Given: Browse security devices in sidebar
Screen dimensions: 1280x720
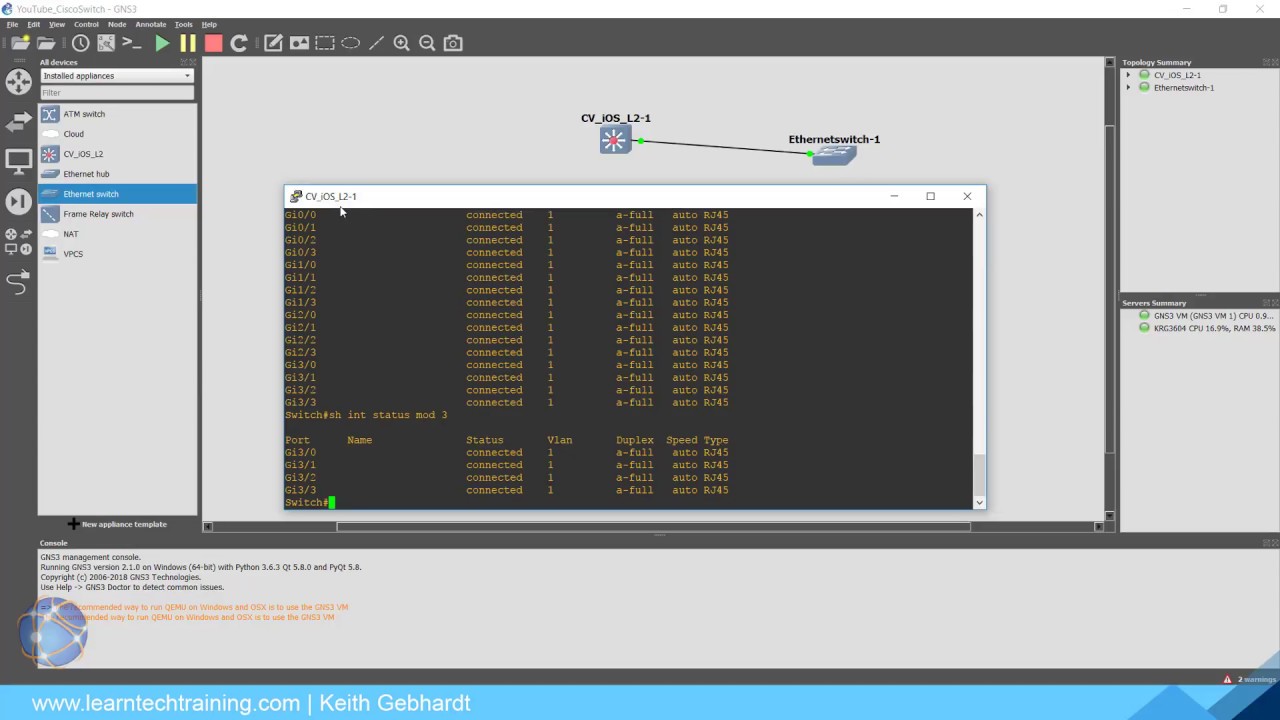Looking at the screenshot, I should [18, 201].
